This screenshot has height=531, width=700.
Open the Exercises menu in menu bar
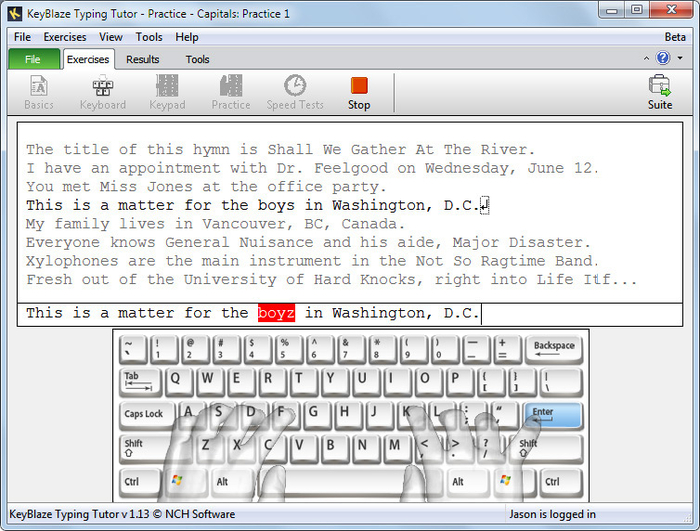click(65, 37)
